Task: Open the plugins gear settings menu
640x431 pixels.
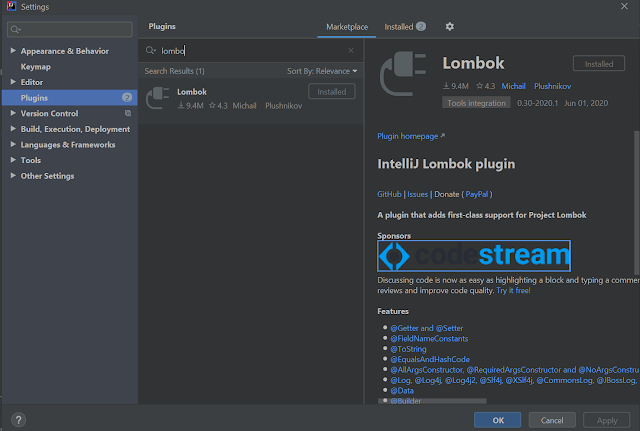Action: pos(449,27)
